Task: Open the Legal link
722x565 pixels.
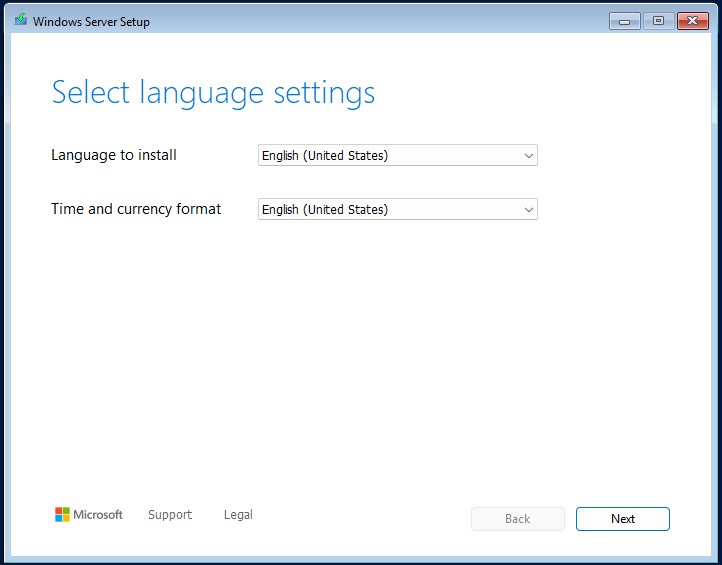Action: click(x=238, y=515)
